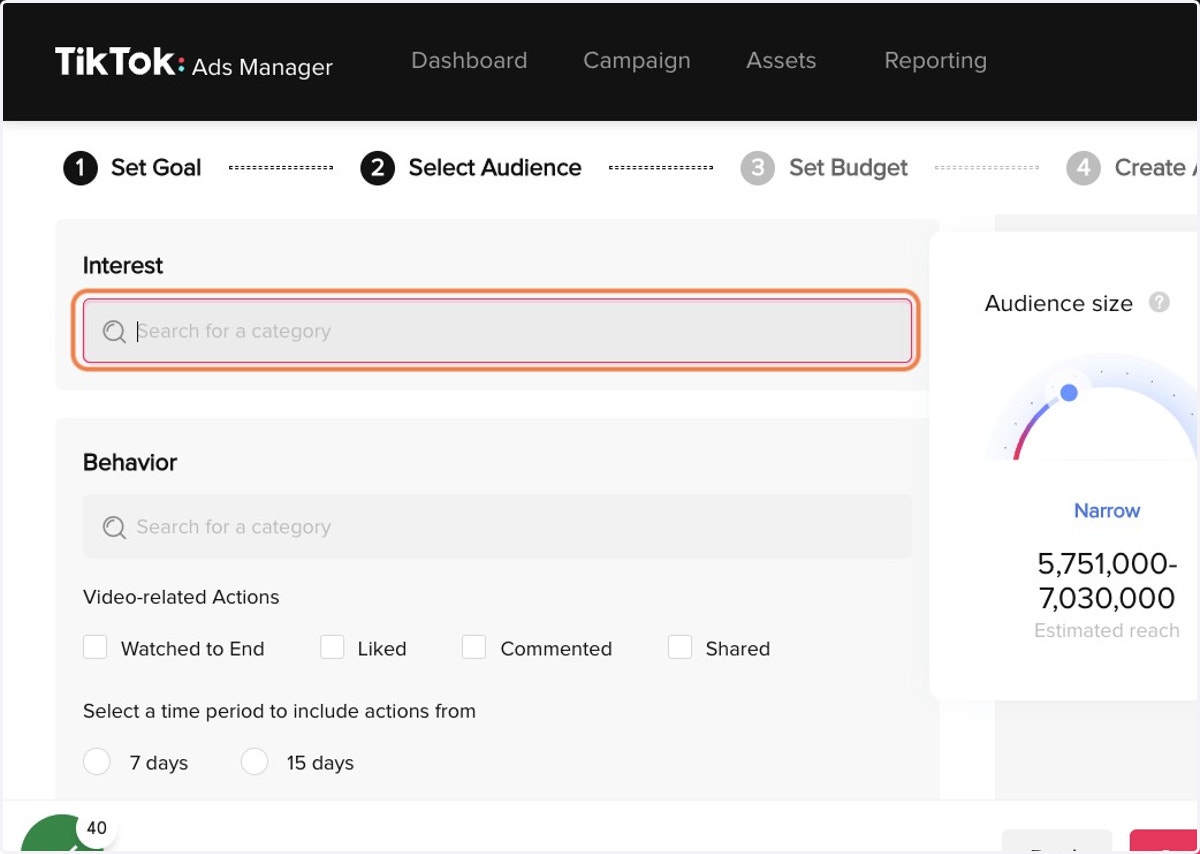Select the 7 days radio option
Image resolution: width=1200 pixels, height=854 pixels.
coord(97,762)
